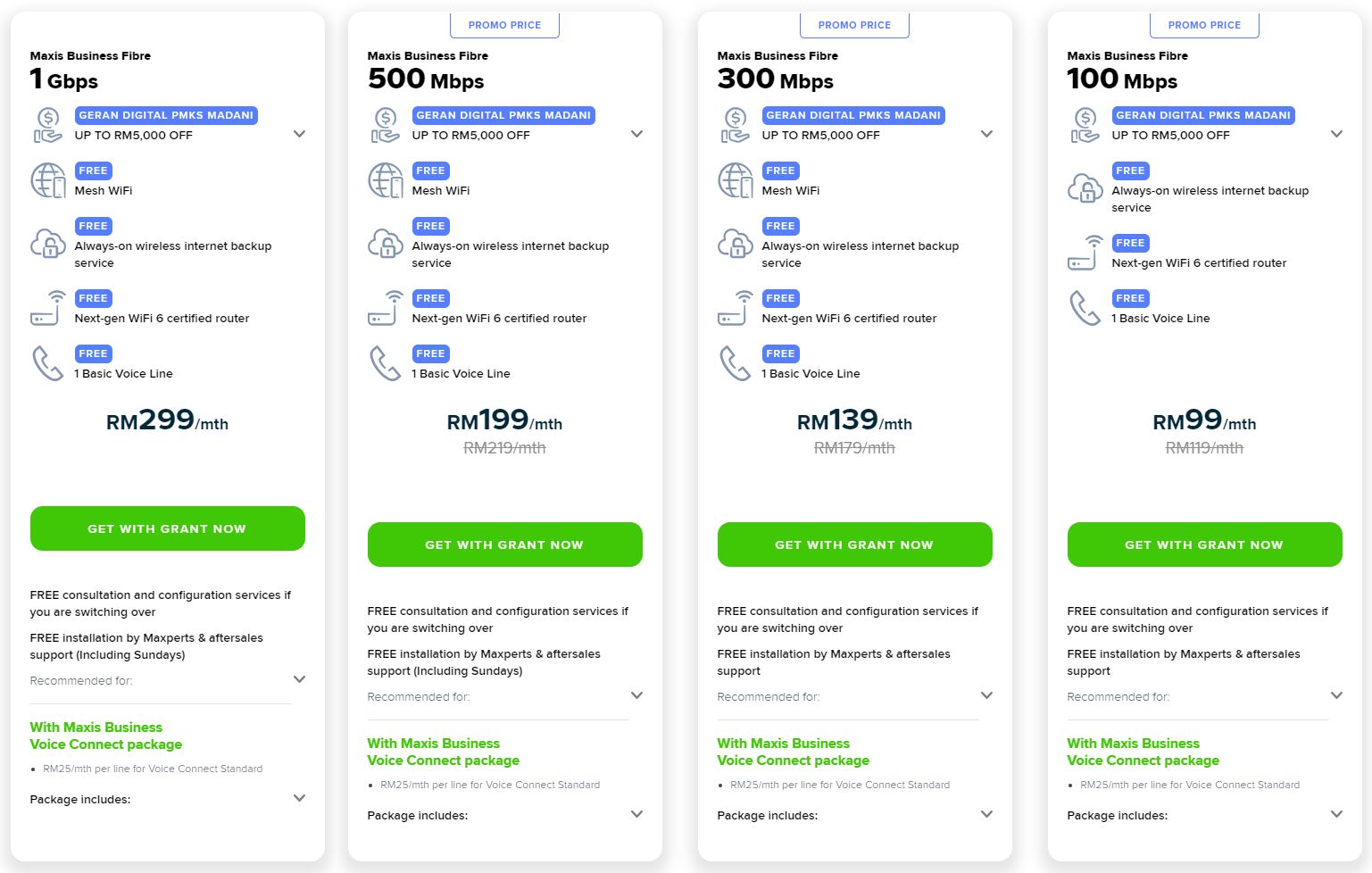Click the WiFi 6 router icon on 100 Mbps plan

(x=1084, y=253)
